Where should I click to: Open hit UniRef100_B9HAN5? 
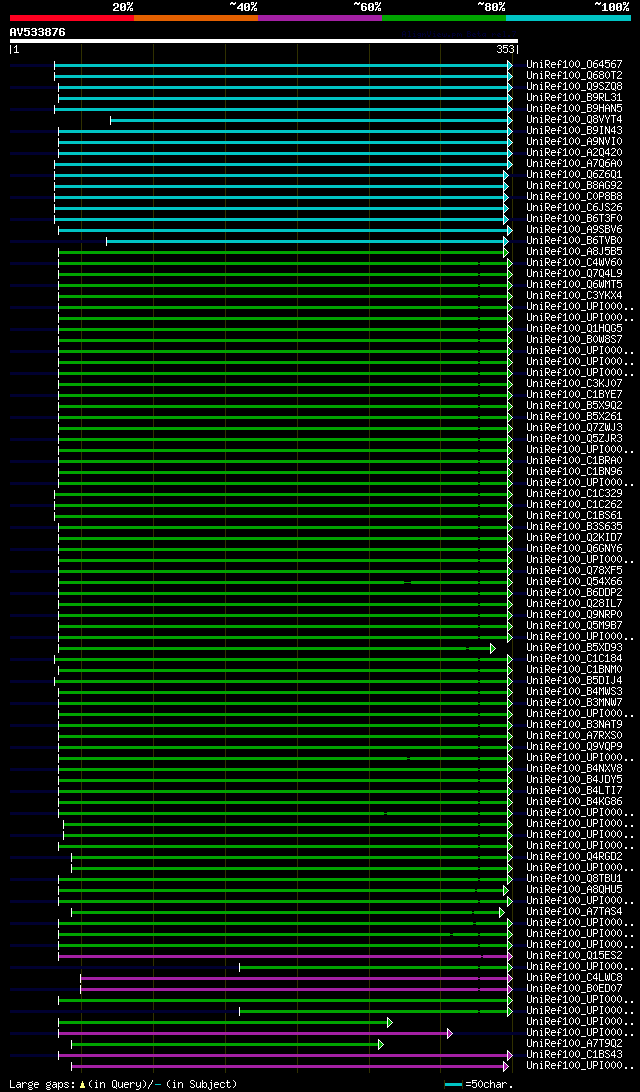pyautogui.click(x=575, y=109)
